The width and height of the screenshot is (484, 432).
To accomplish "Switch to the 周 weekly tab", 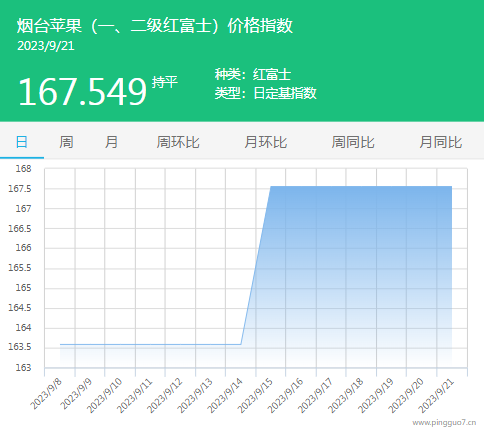I will 66,142.
